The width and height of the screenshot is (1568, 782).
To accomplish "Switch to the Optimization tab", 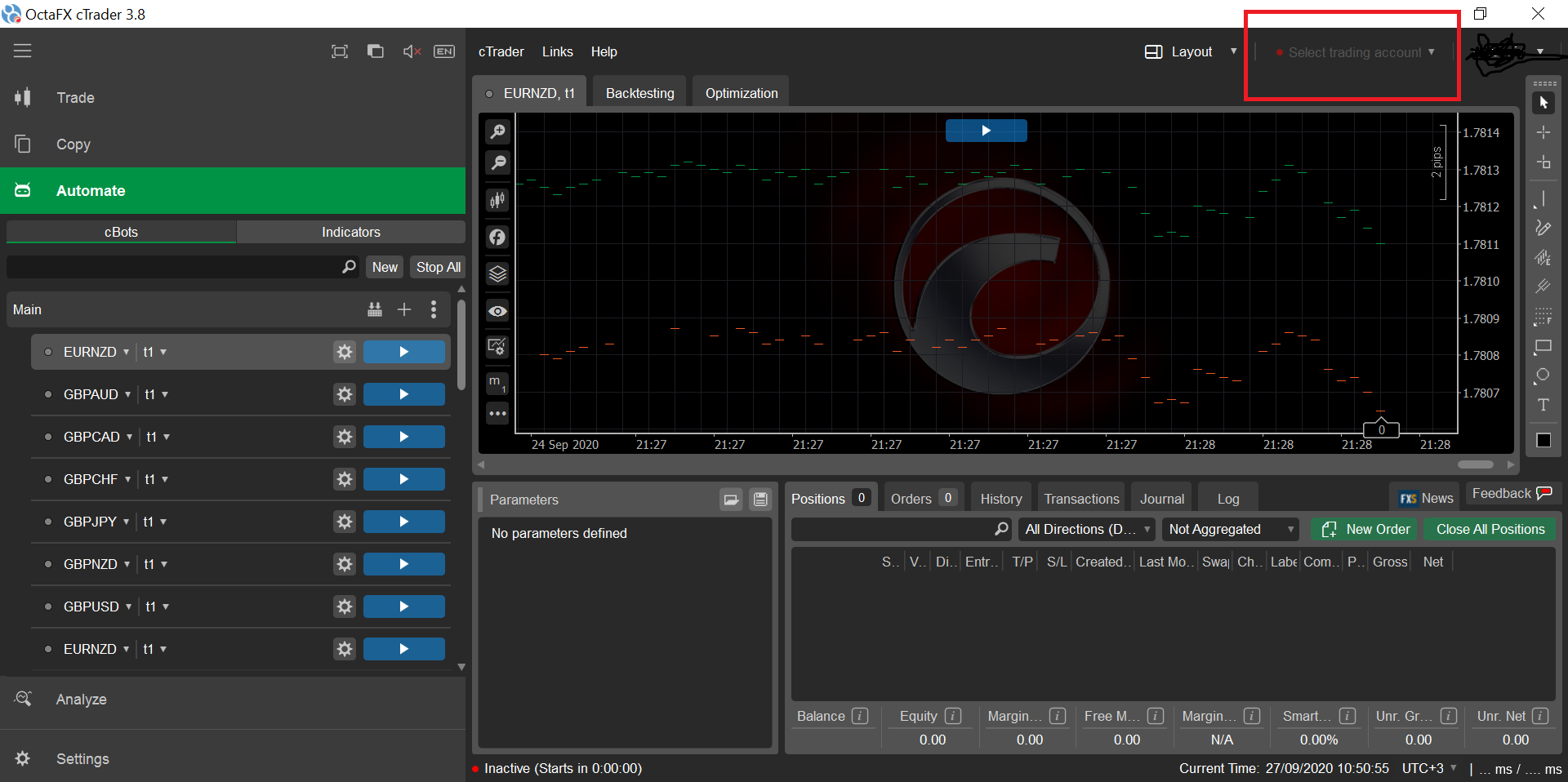I will coord(742,93).
